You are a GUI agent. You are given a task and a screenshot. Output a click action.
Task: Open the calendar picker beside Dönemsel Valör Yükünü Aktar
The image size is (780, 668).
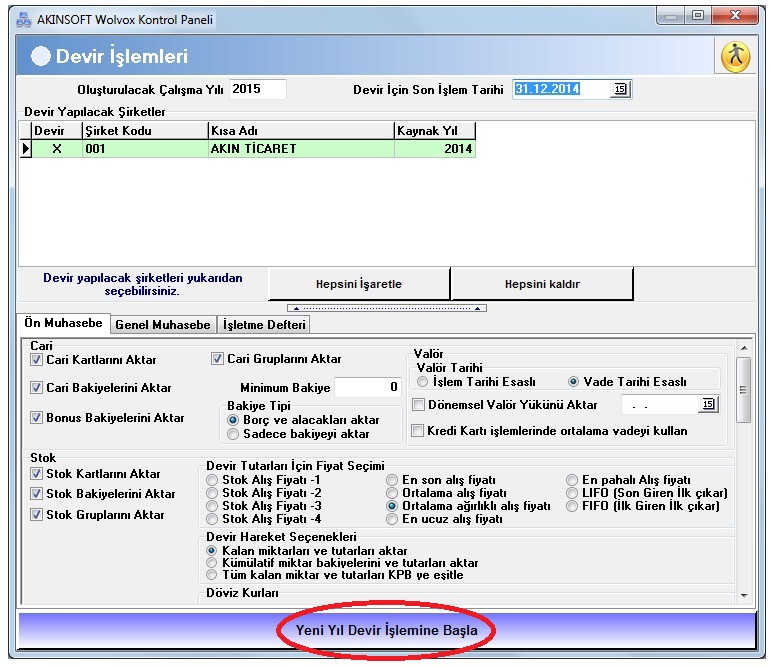[x=708, y=404]
